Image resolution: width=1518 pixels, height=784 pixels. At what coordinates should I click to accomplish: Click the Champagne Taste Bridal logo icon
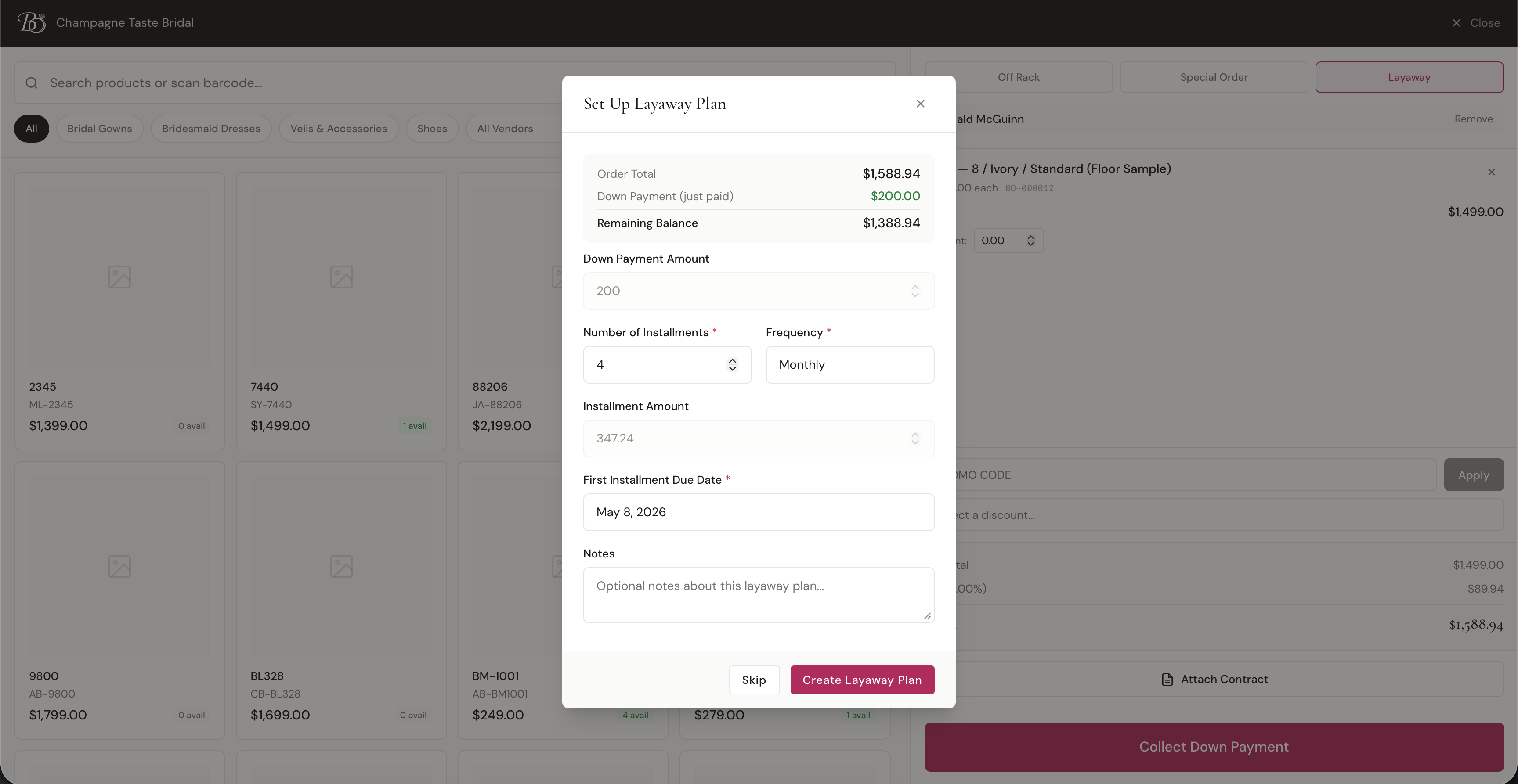[31, 22]
